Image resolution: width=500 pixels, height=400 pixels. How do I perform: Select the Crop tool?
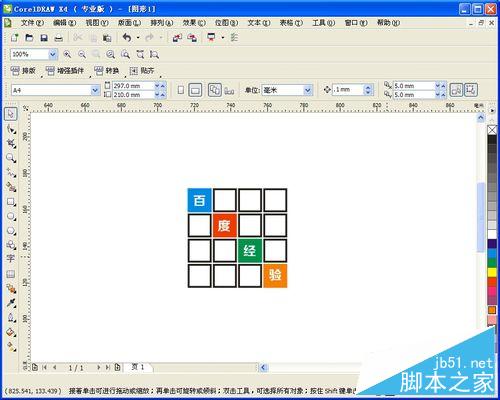[x=11, y=144]
